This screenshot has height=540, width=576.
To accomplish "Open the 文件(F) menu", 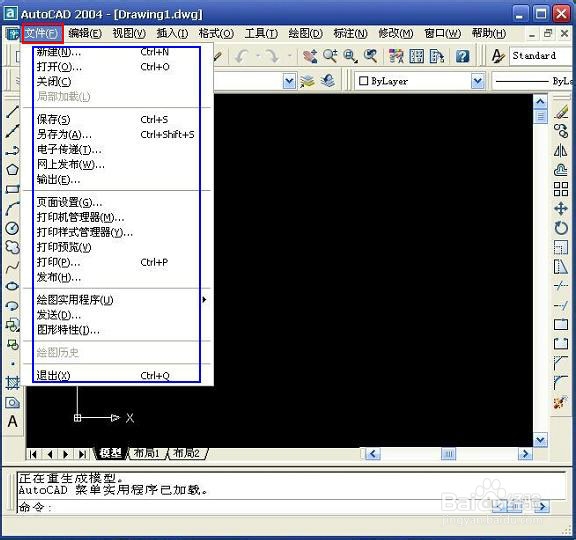I will coord(42,33).
